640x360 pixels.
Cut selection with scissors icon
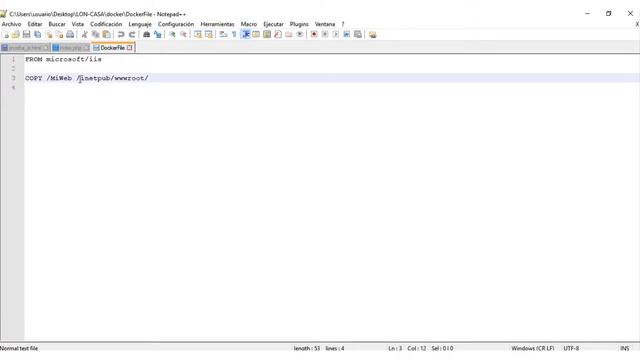point(84,35)
